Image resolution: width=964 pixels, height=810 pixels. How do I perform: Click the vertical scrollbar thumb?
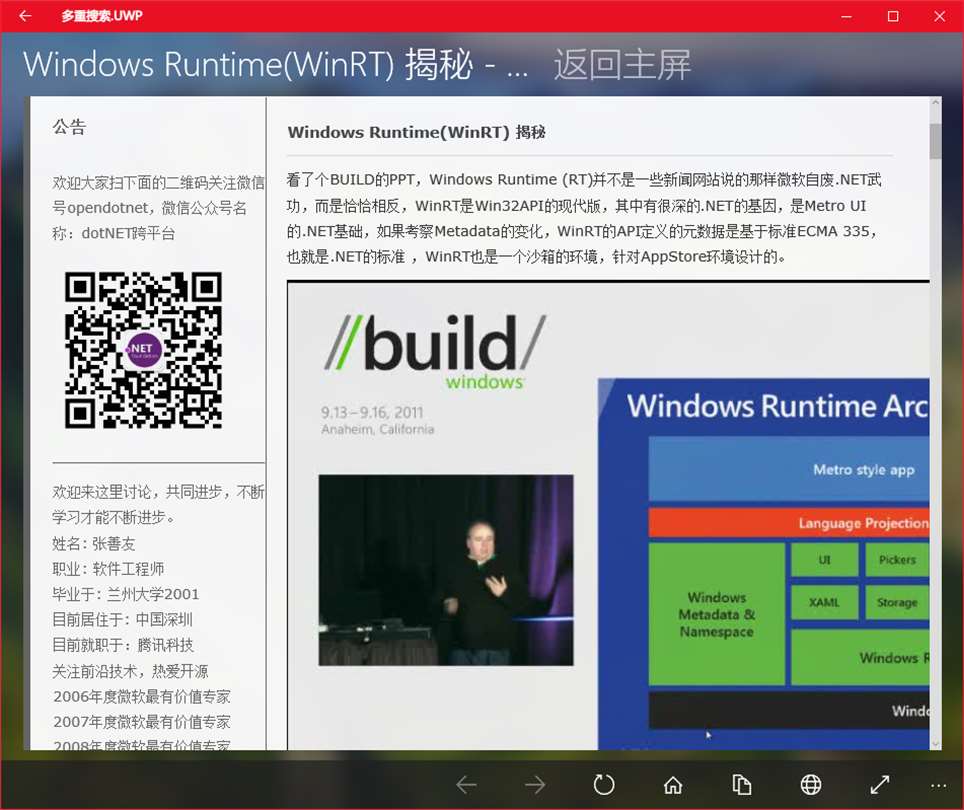coord(935,141)
